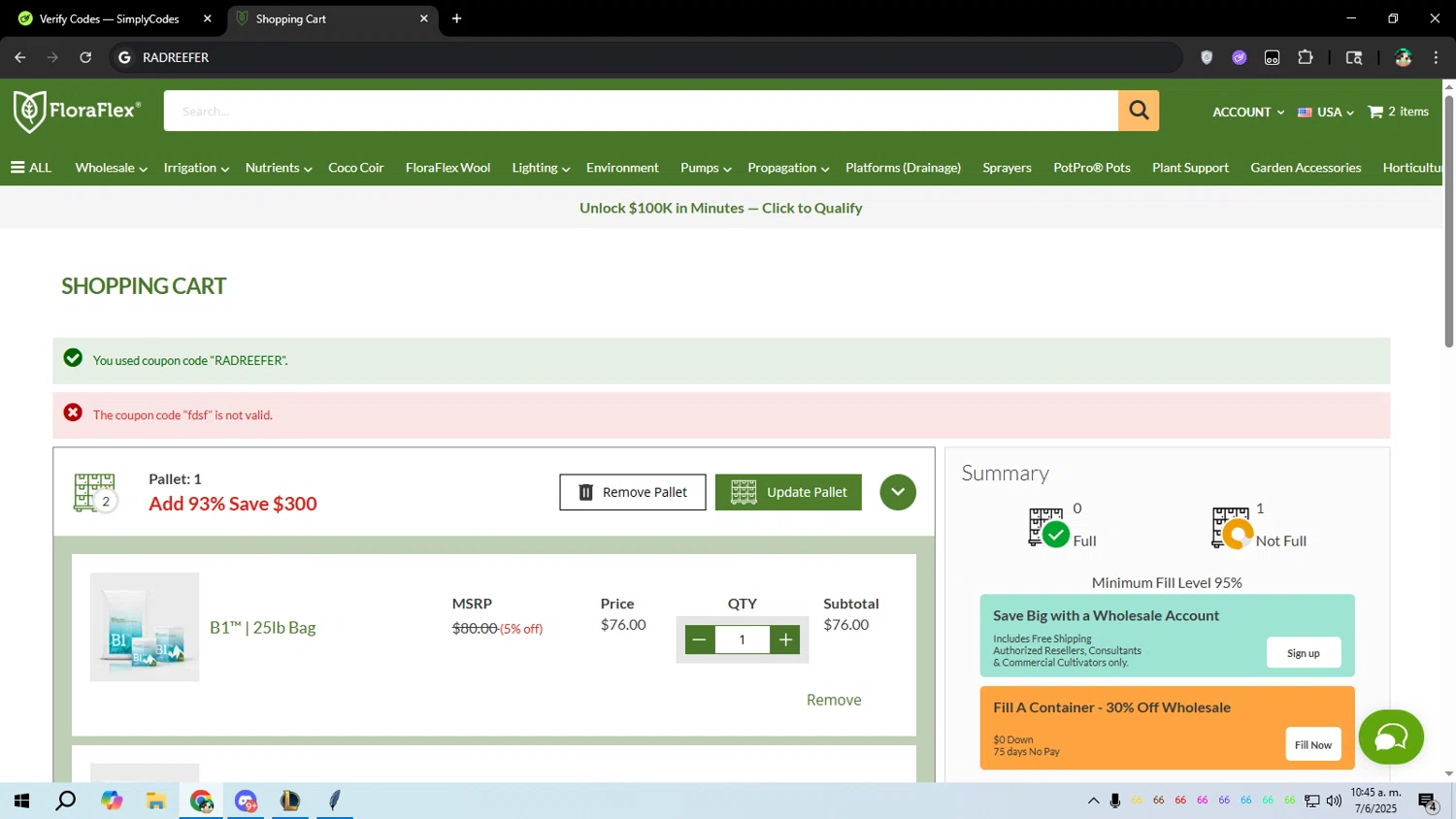Reload the current page

pyautogui.click(x=85, y=57)
